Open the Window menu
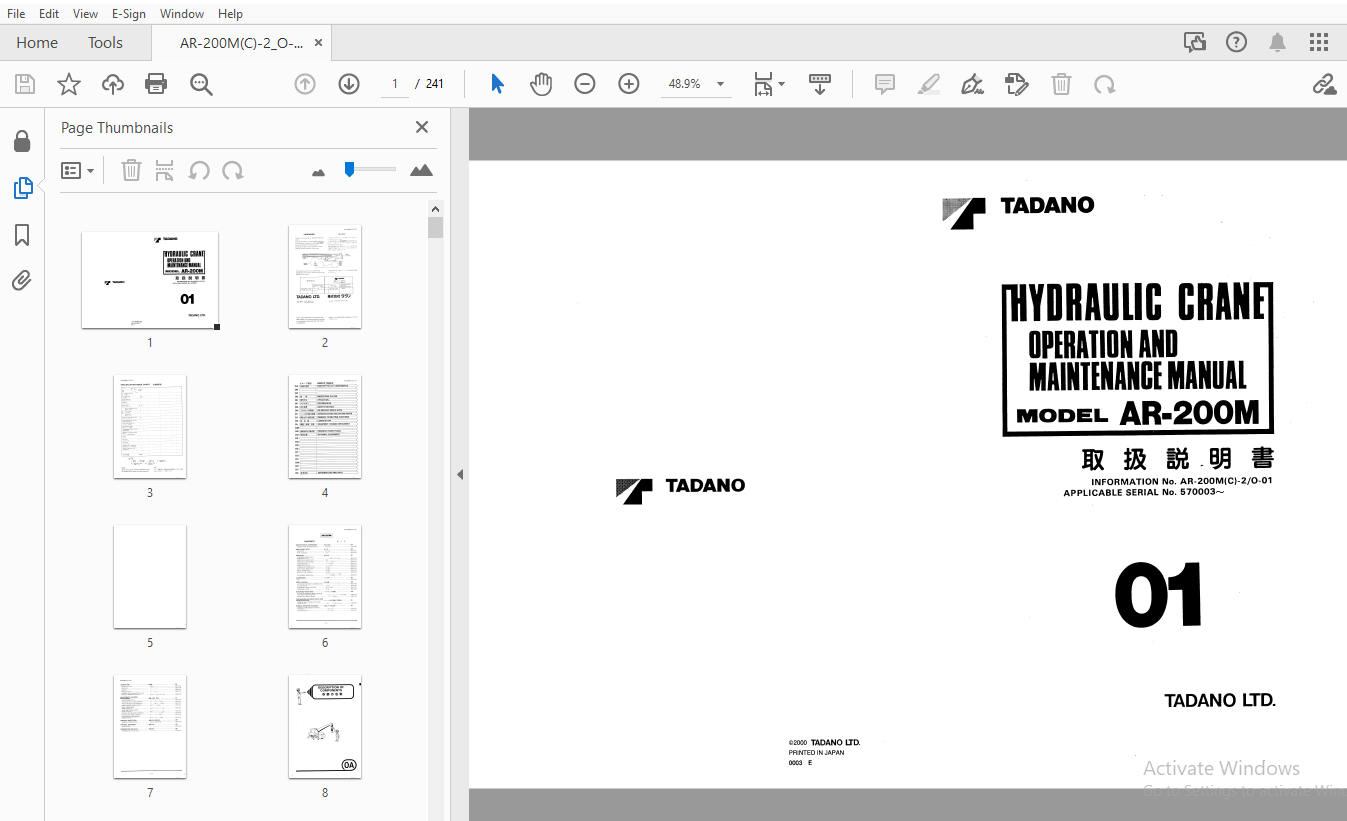The image size is (1347, 821). click(x=182, y=14)
